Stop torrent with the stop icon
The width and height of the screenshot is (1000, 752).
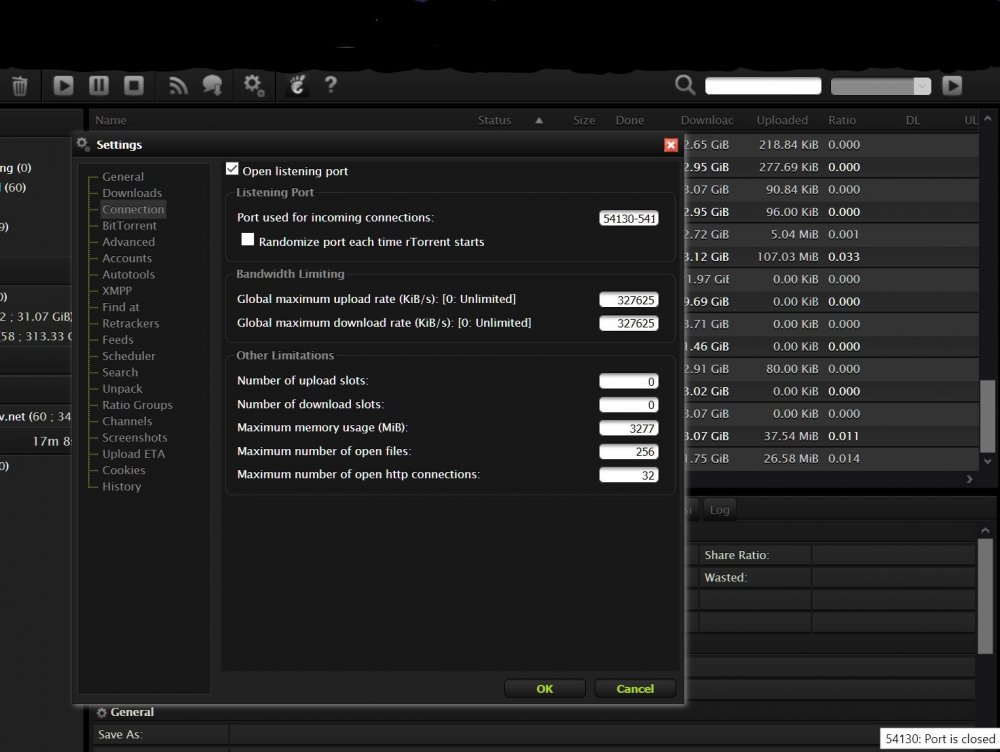133,85
